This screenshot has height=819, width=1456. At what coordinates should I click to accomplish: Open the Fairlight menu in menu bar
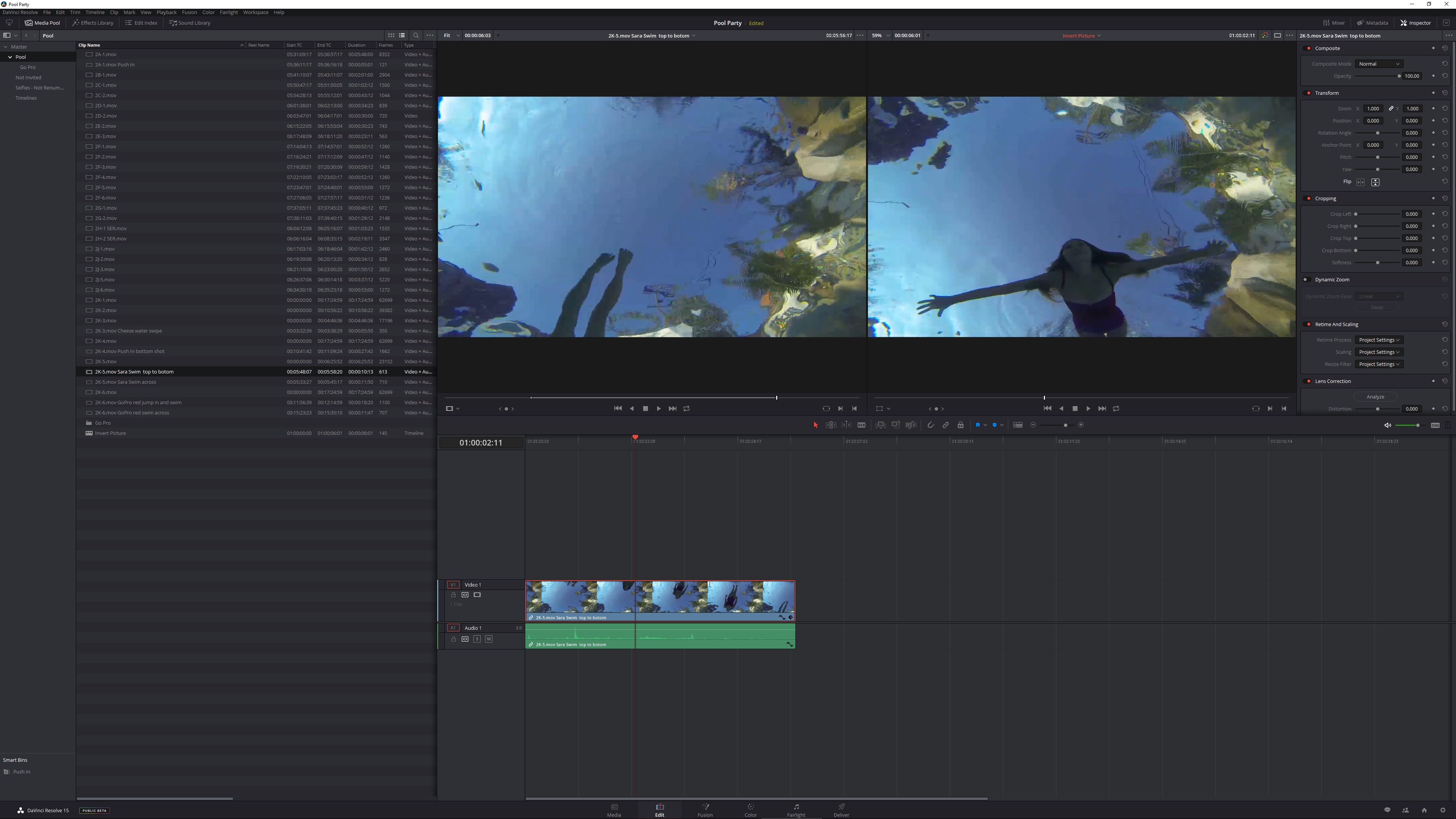[x=228, y=13]
